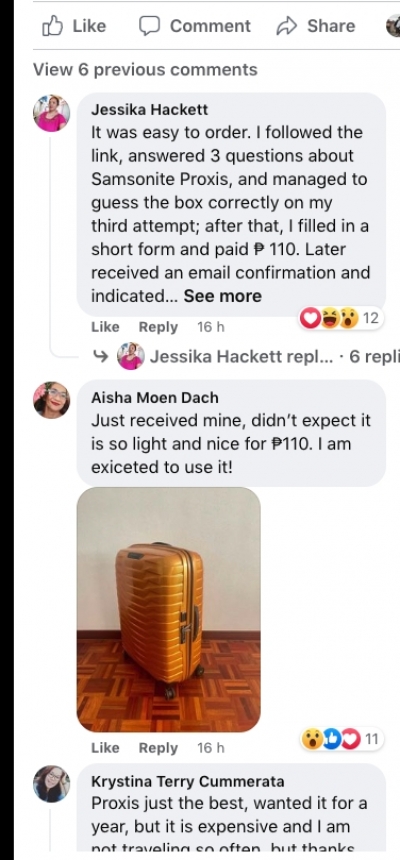
Task: Open Krystina Terry Cummerata's avatar
Action: 52,784
